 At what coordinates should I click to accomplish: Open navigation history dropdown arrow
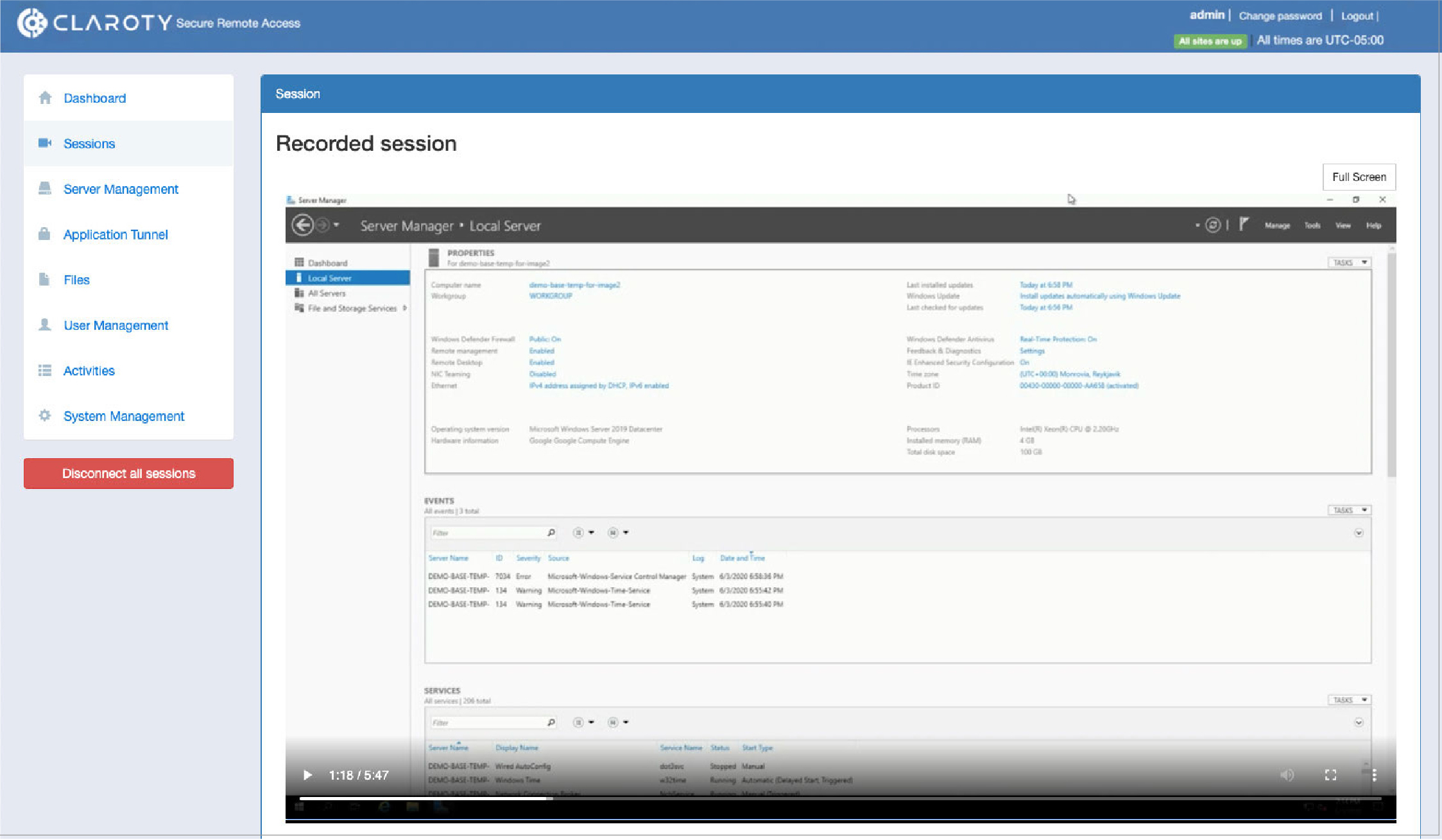tap(336, 225)
